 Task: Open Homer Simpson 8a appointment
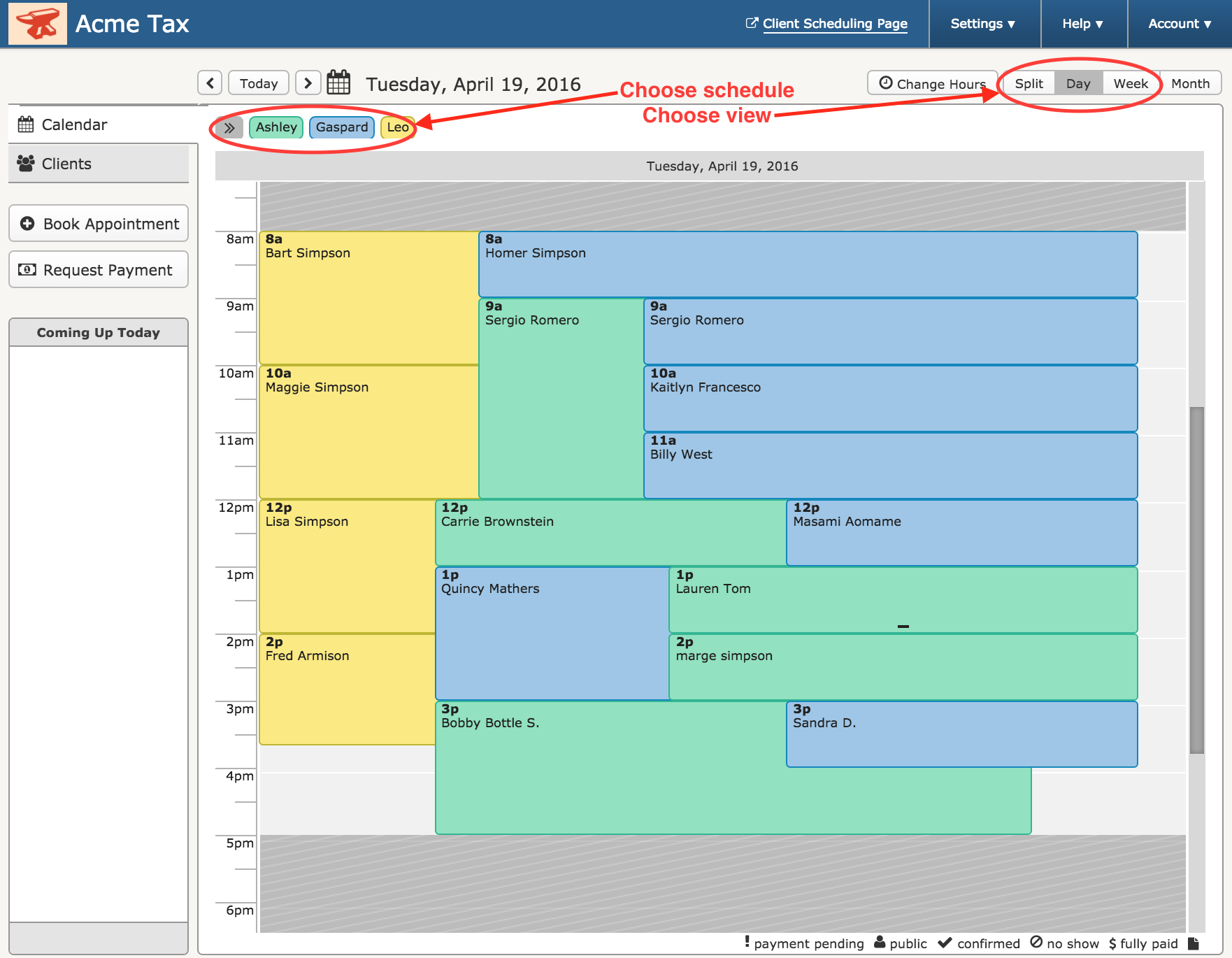coord(808,264)
